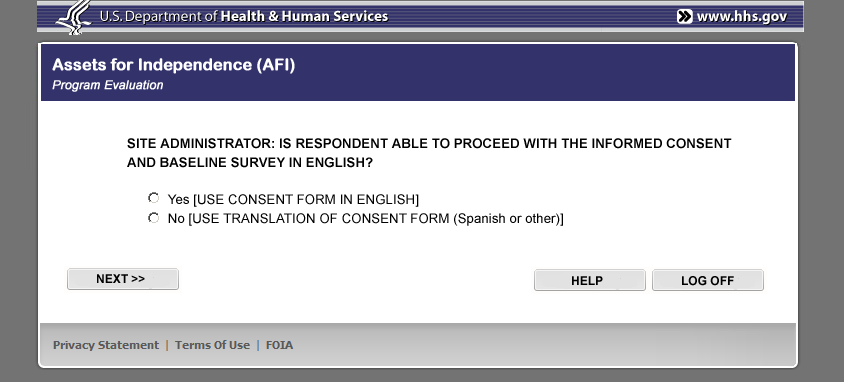Click the Program Evaluation subtitle
This screenshot has width=844, height=382.
[108, 85]
